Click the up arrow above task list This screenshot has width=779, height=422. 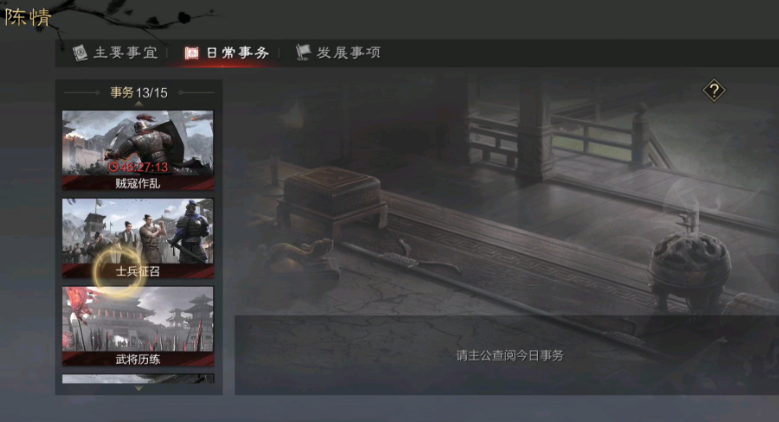[x=139, y=104]
